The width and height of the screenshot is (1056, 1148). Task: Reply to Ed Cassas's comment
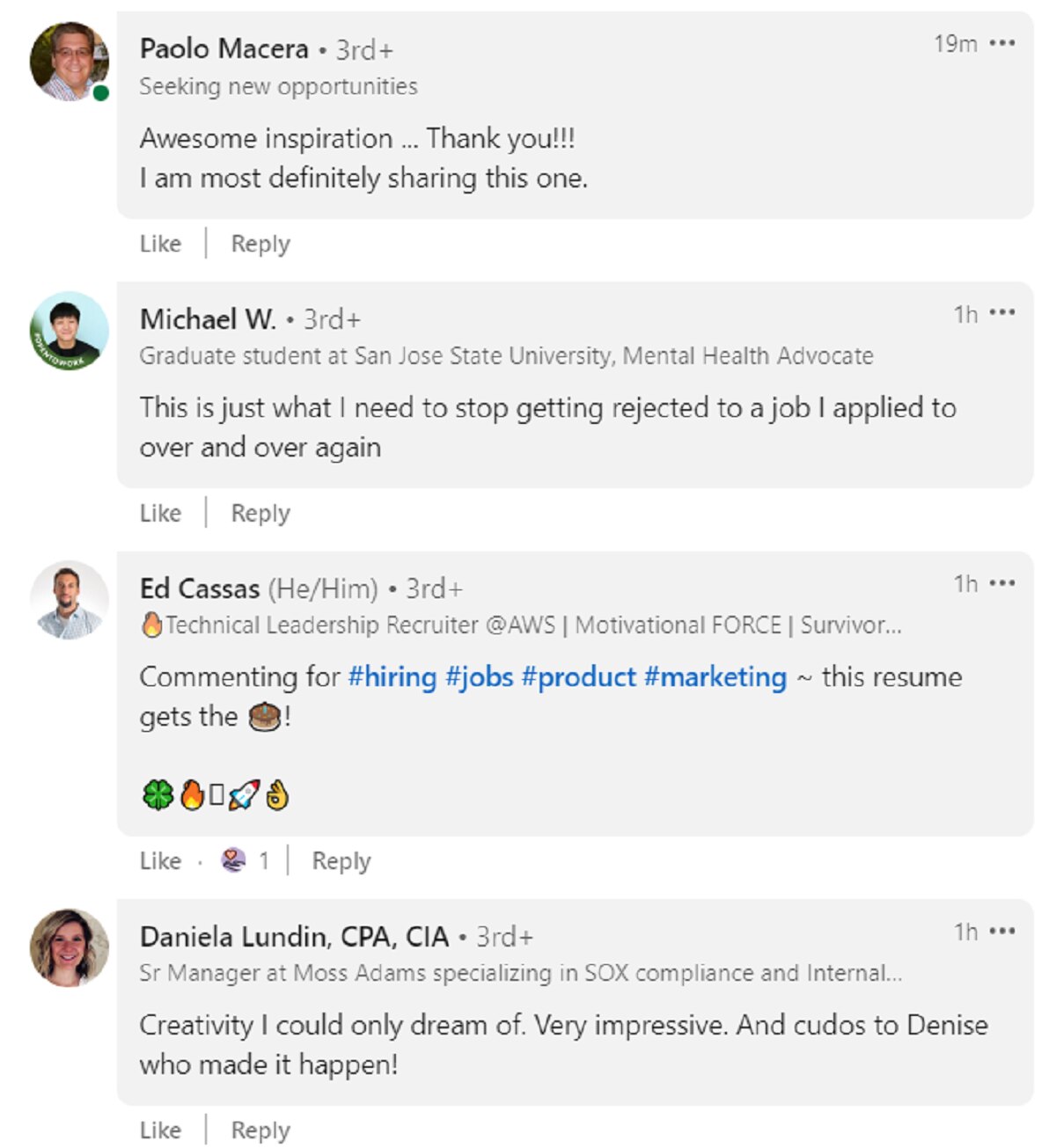click(341, 860)
